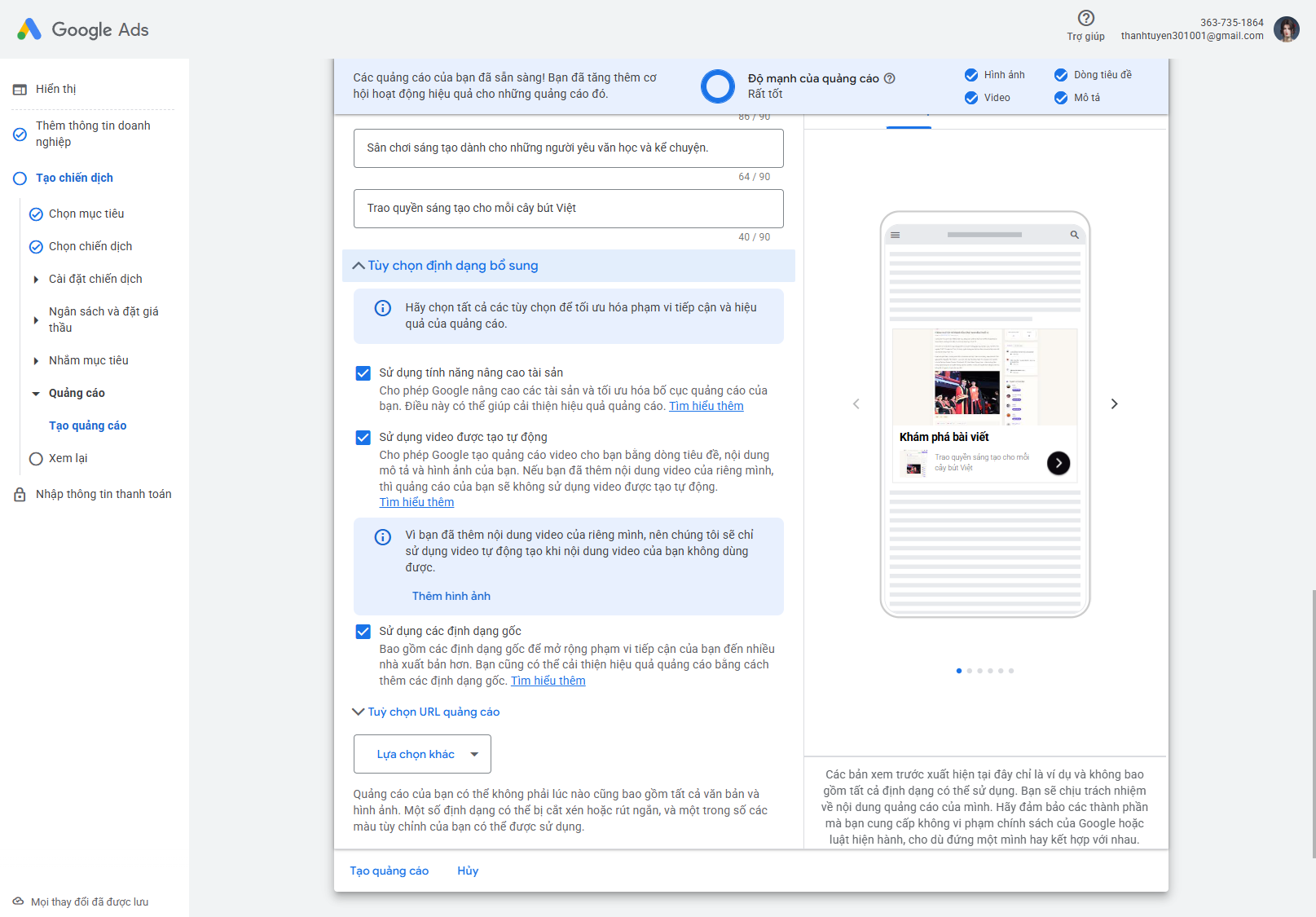Go to Hiển thị in sidebar
This screenshot has width=1316, height=917.
pyautogui.click(x=55, y=89)
